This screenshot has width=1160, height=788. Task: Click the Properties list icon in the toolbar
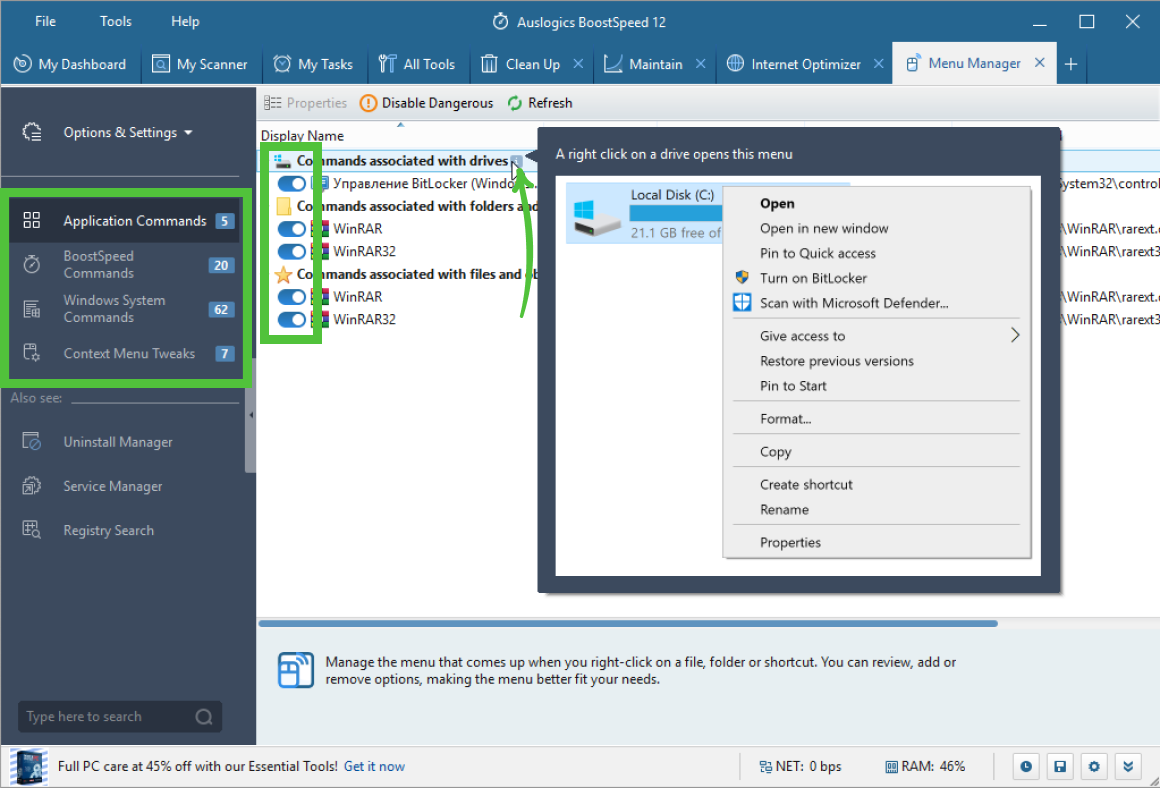(x=273, y=103)
